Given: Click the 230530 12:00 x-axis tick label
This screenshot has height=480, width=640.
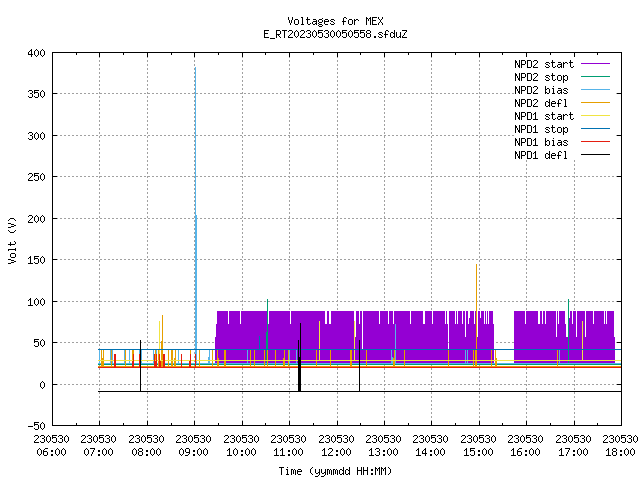Looking at the screenshot, I should pyautogui.click(x=336, y=446).
